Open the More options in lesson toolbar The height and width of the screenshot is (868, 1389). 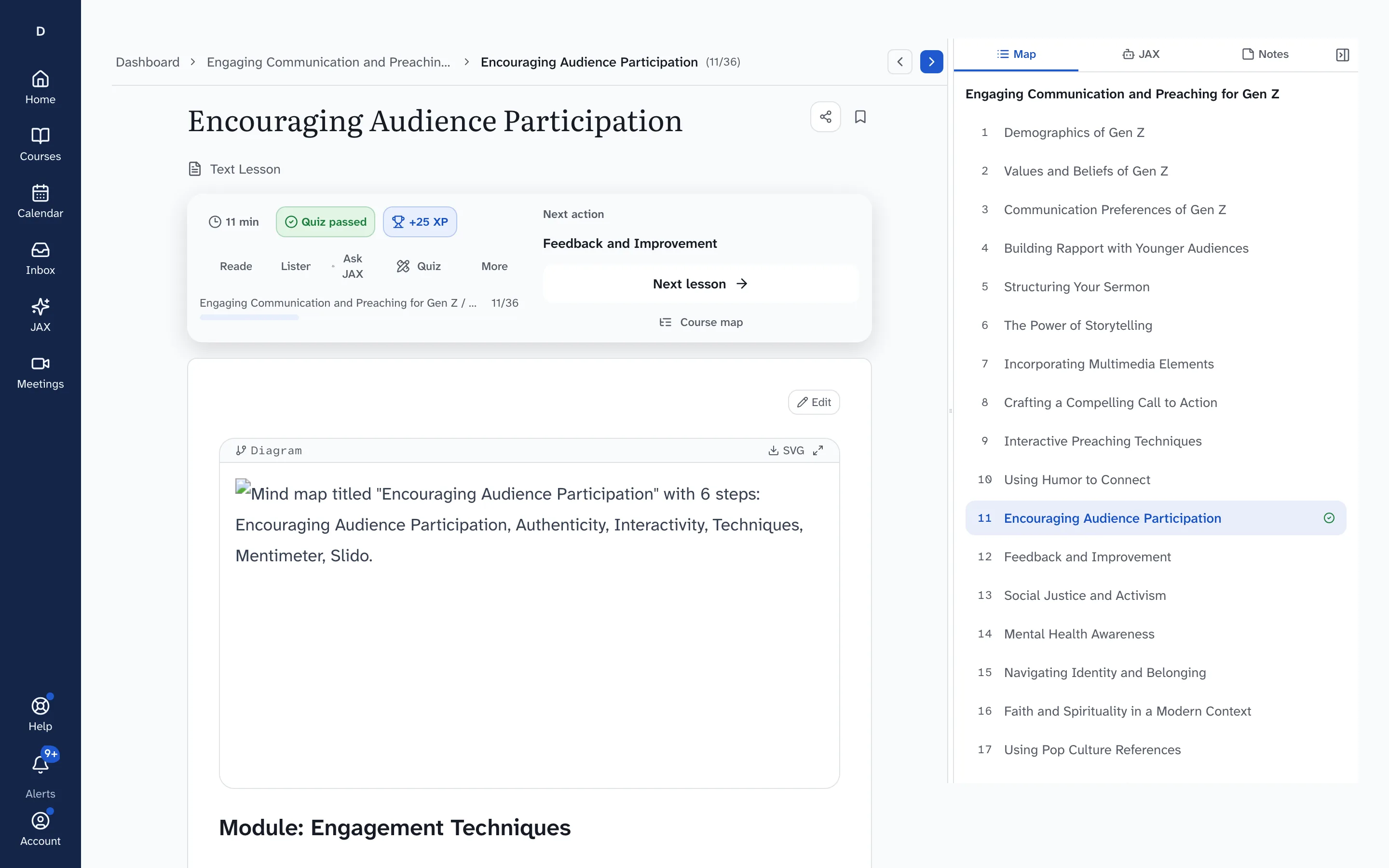coord(494,266)
